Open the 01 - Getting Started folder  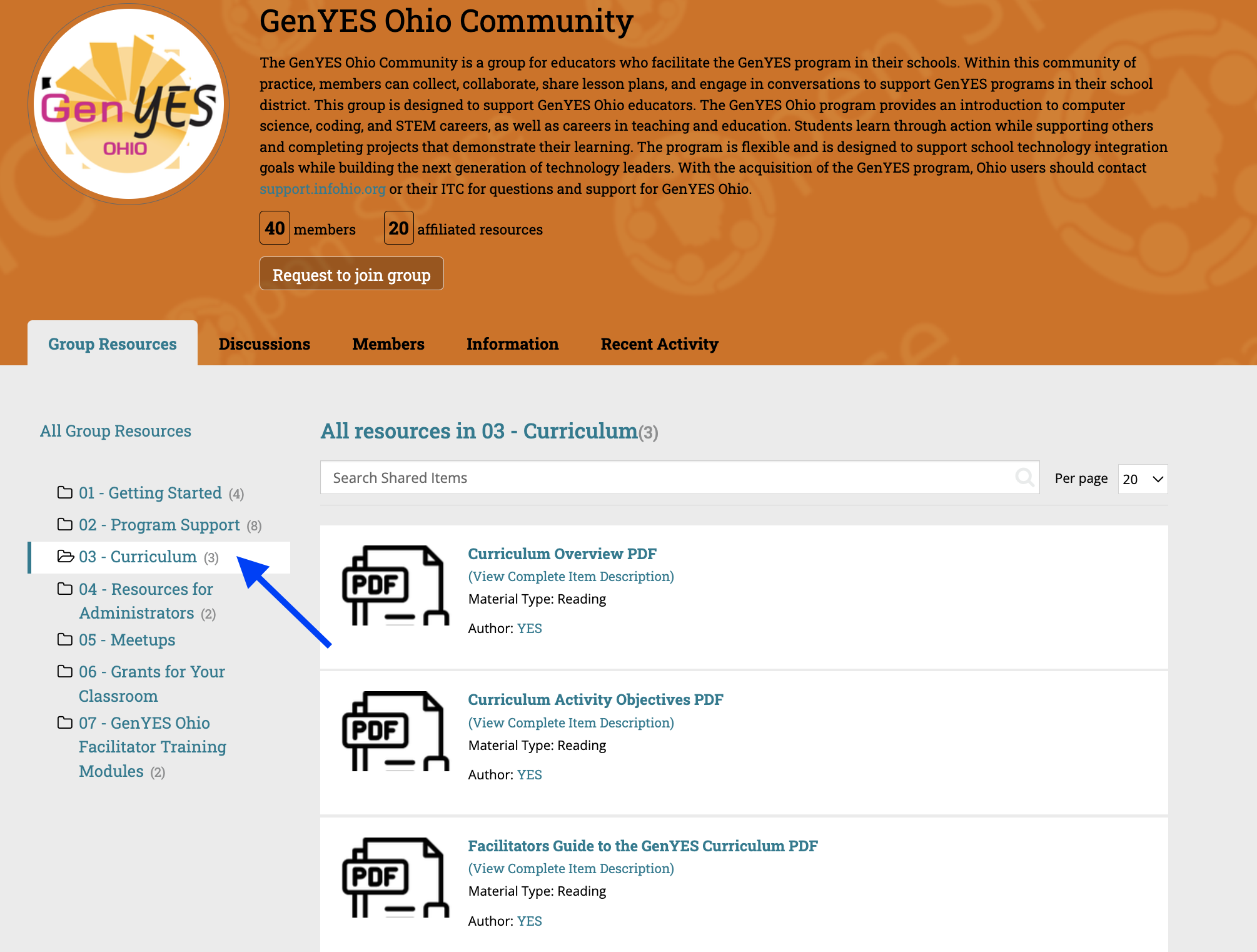click(x=150, y=493)
